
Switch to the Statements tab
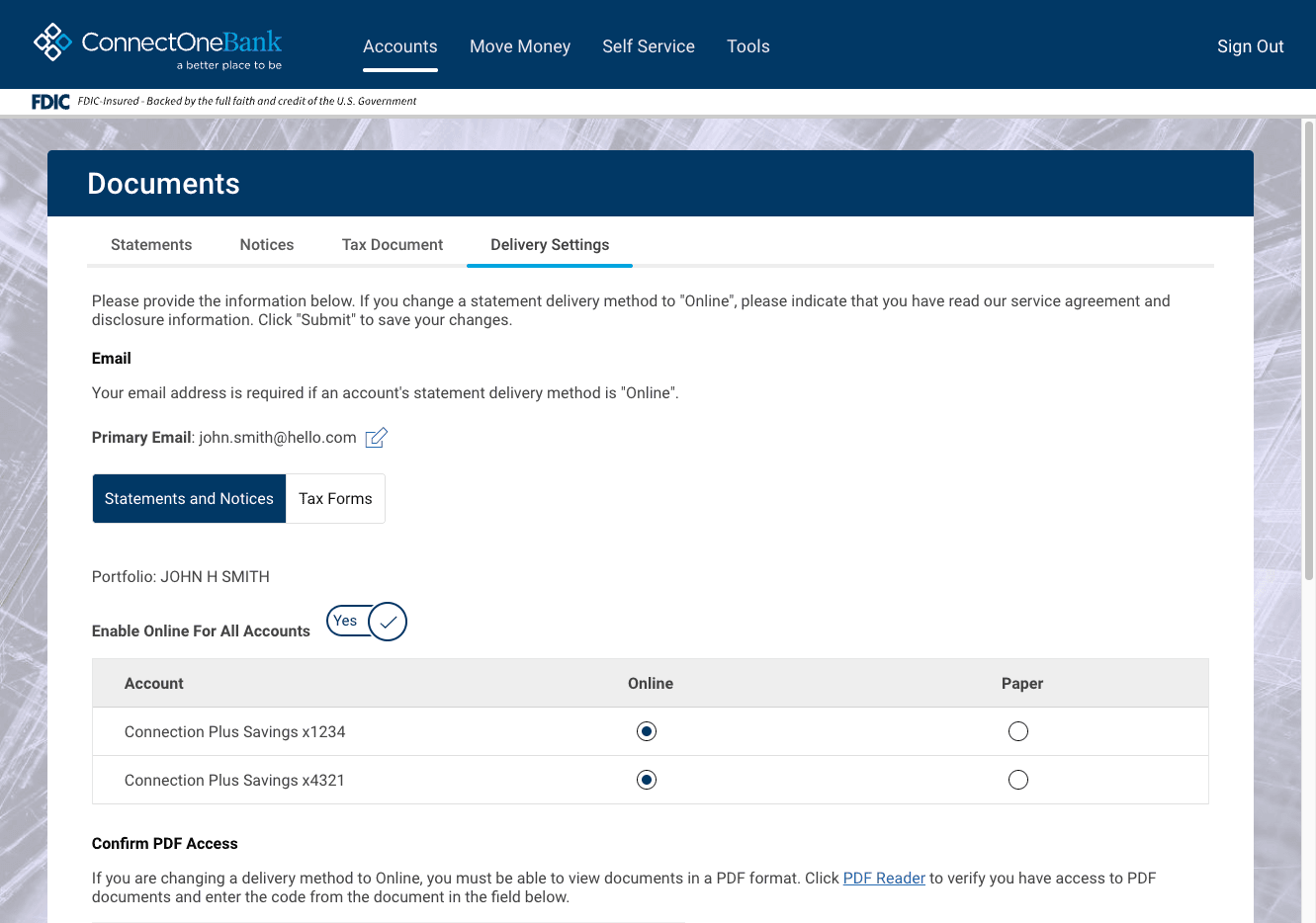coord(151,245)
